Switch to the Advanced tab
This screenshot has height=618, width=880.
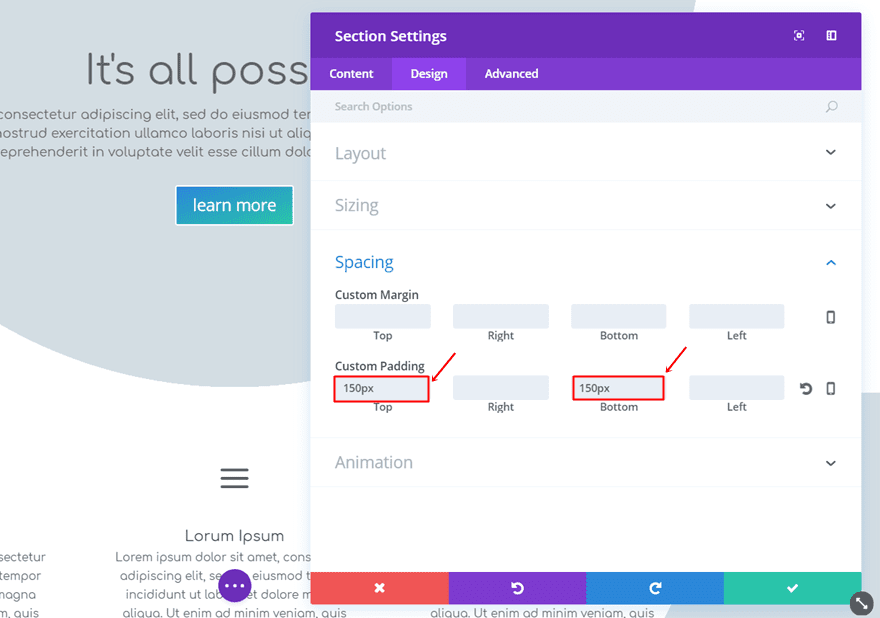pos(511,73)
